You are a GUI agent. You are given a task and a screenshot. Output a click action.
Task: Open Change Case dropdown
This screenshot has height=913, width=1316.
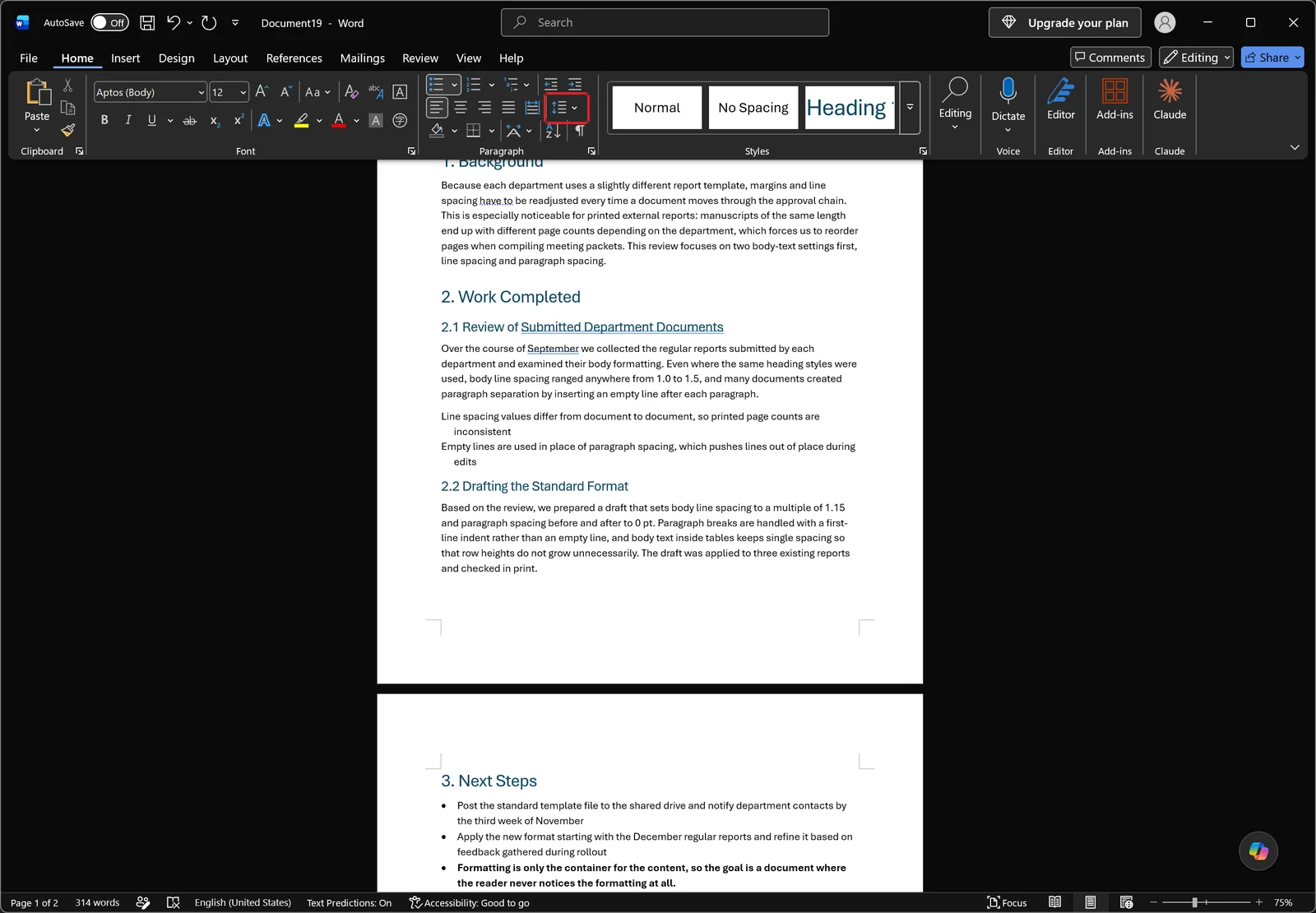317,92
